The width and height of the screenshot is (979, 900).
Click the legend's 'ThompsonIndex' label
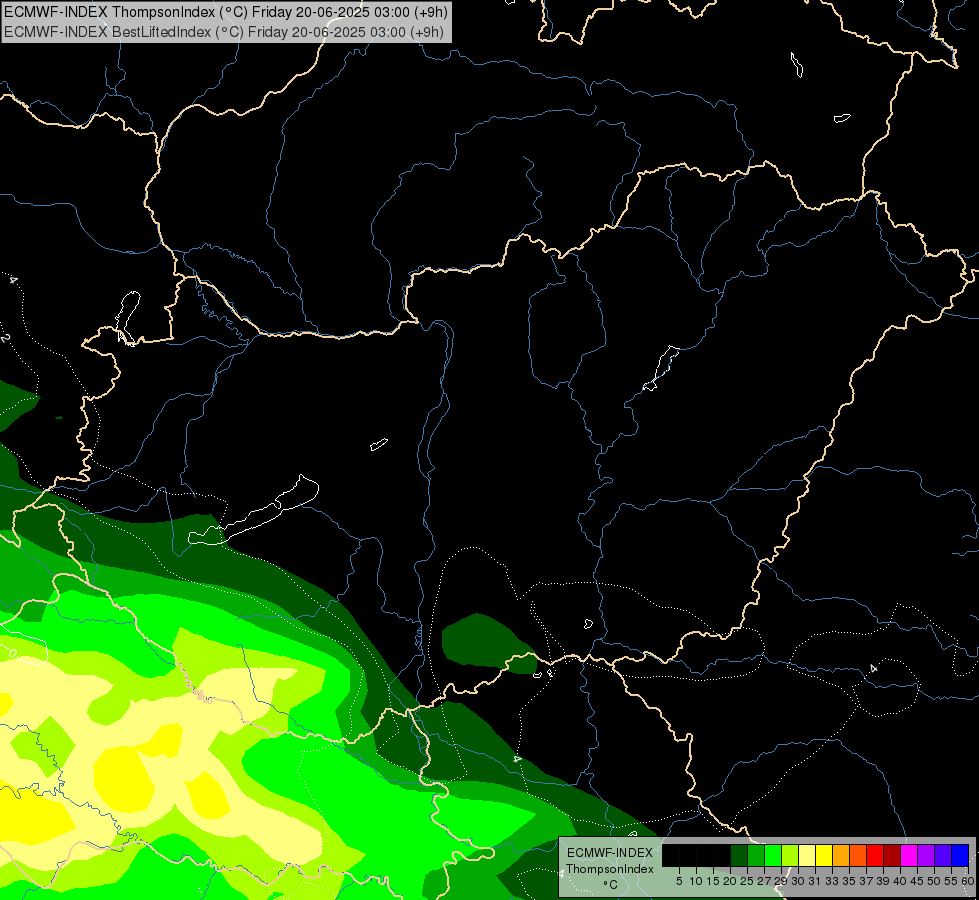(x=610, y=869)
